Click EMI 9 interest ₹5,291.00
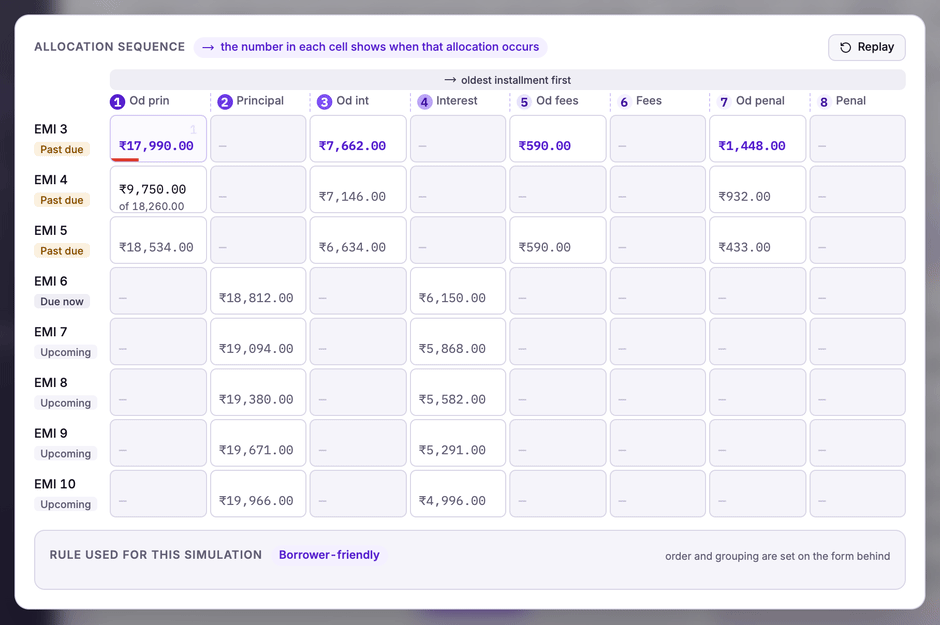The height and width of the screenshot is (625, 940). click(x=458, y=443)
